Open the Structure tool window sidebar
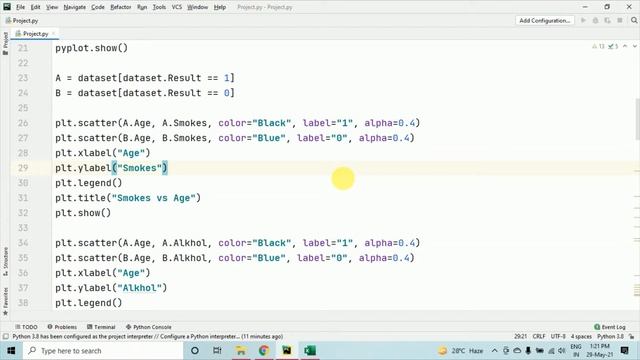Screen dimensions: 640x360 [5, 261]
